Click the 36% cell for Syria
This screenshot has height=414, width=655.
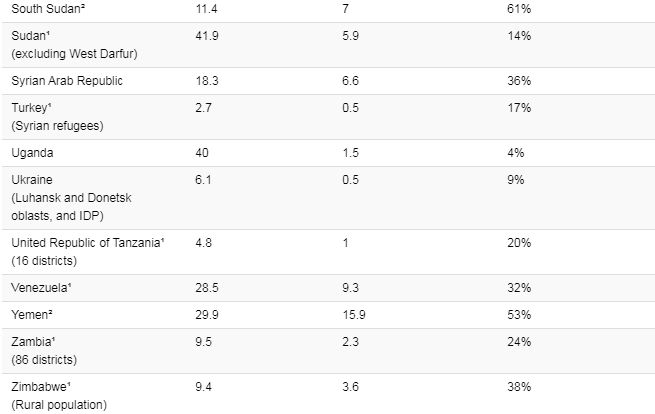click(x=518, y=80)
